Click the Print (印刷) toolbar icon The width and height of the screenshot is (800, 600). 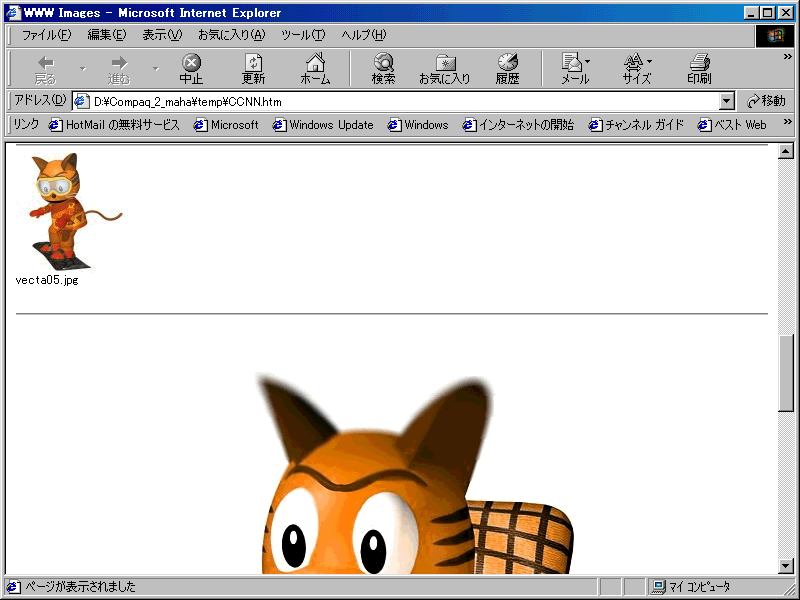point(699,69)
